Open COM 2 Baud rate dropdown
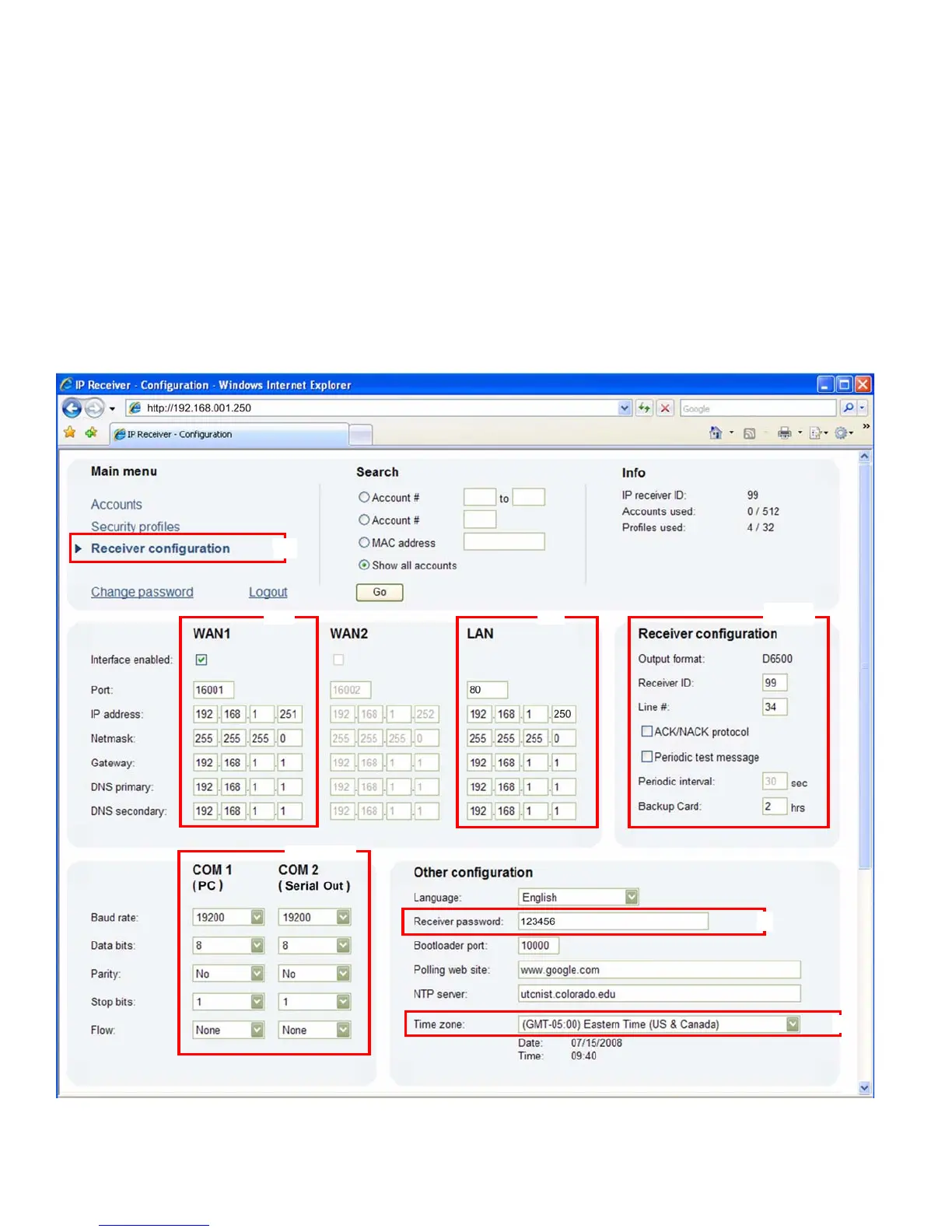Screen dimensions: 952x1232 315,918
